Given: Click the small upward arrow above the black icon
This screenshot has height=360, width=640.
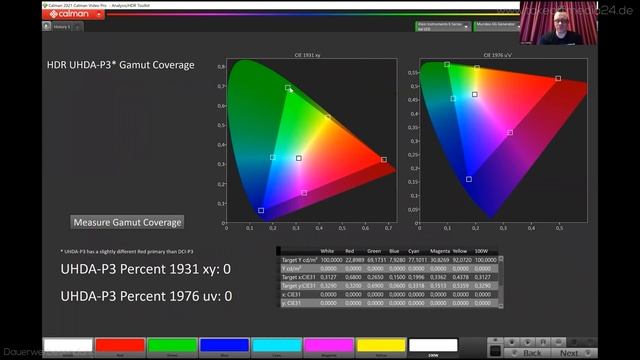Looking at the screenshot, I should pos(495,341).
